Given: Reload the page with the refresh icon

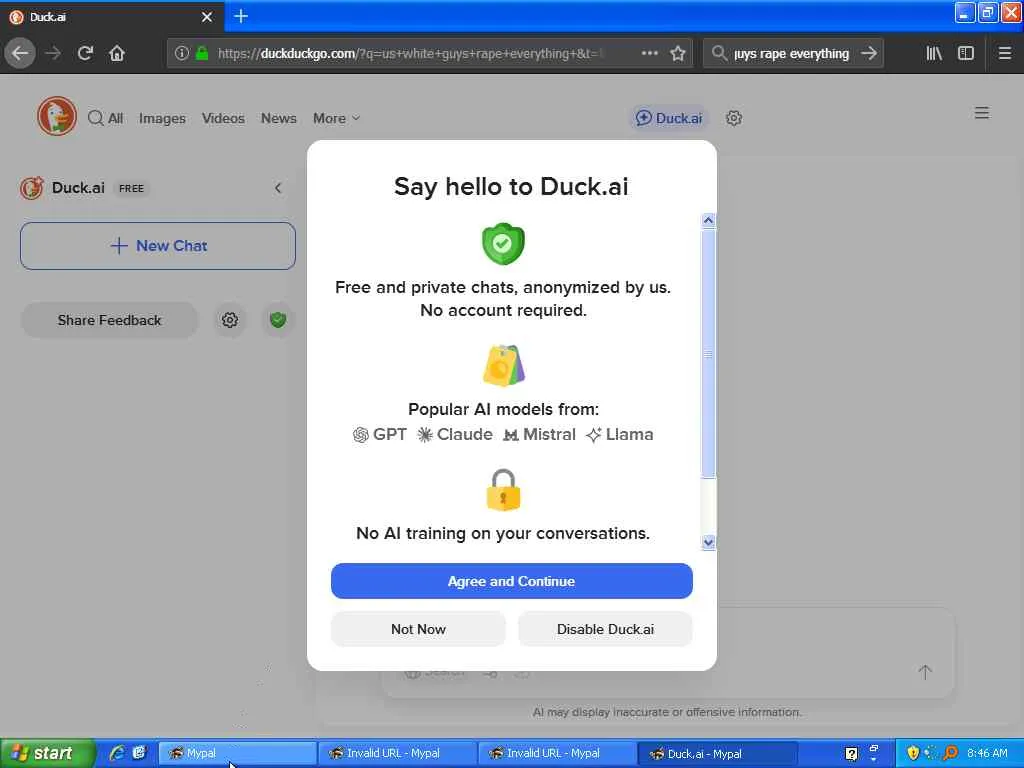Looking at the screenshot, I should tap(85, 53).
